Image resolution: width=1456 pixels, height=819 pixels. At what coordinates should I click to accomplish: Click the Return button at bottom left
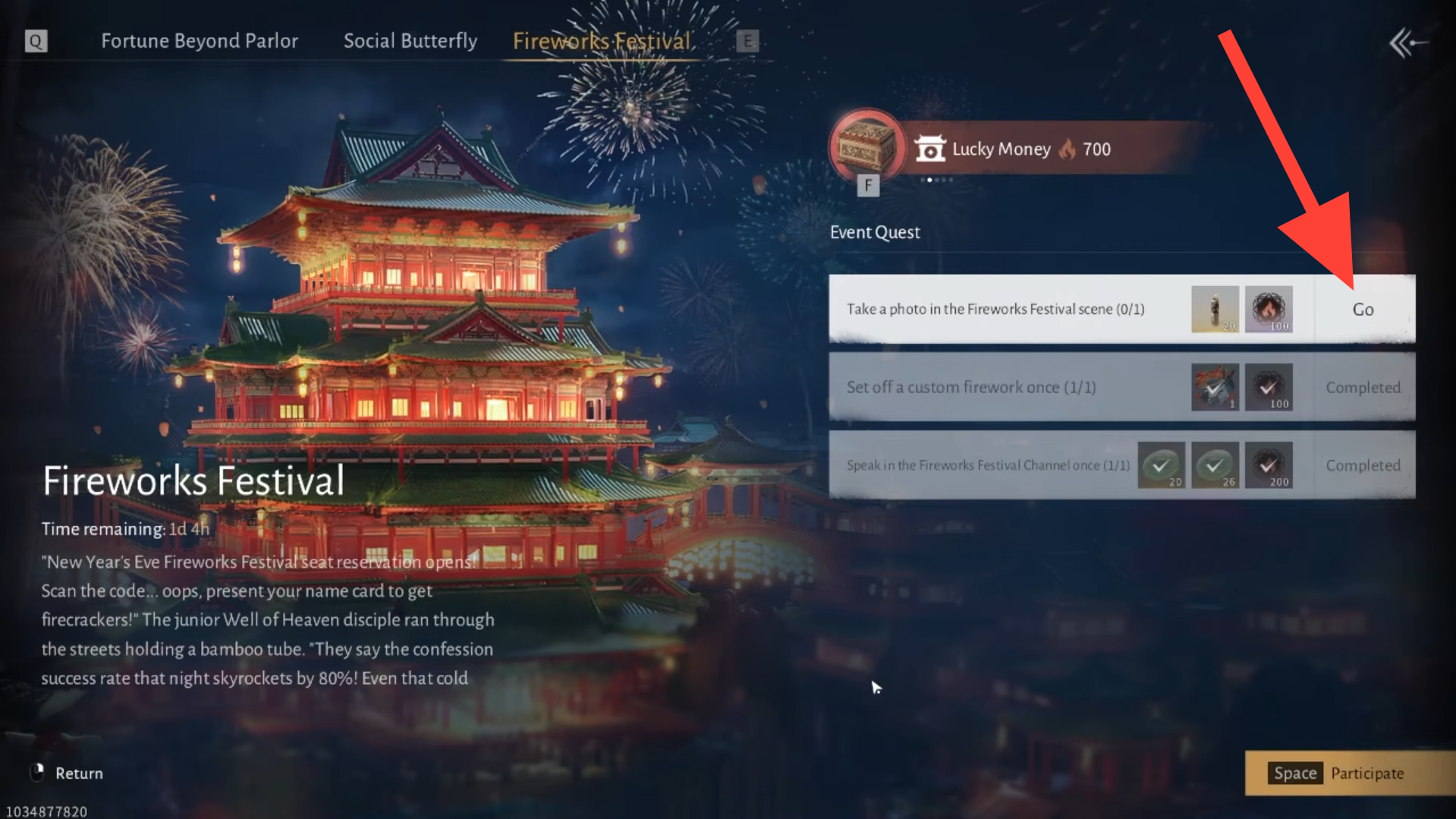67,773
